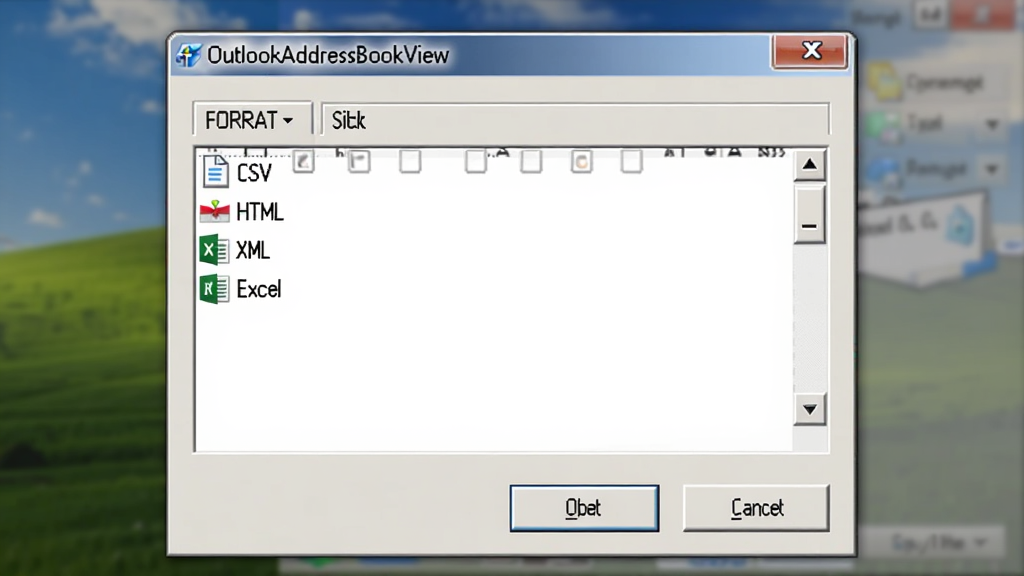Choose the Excel list entry text
The width and height of the screenshot is (1024, 576).
(259, 289)
